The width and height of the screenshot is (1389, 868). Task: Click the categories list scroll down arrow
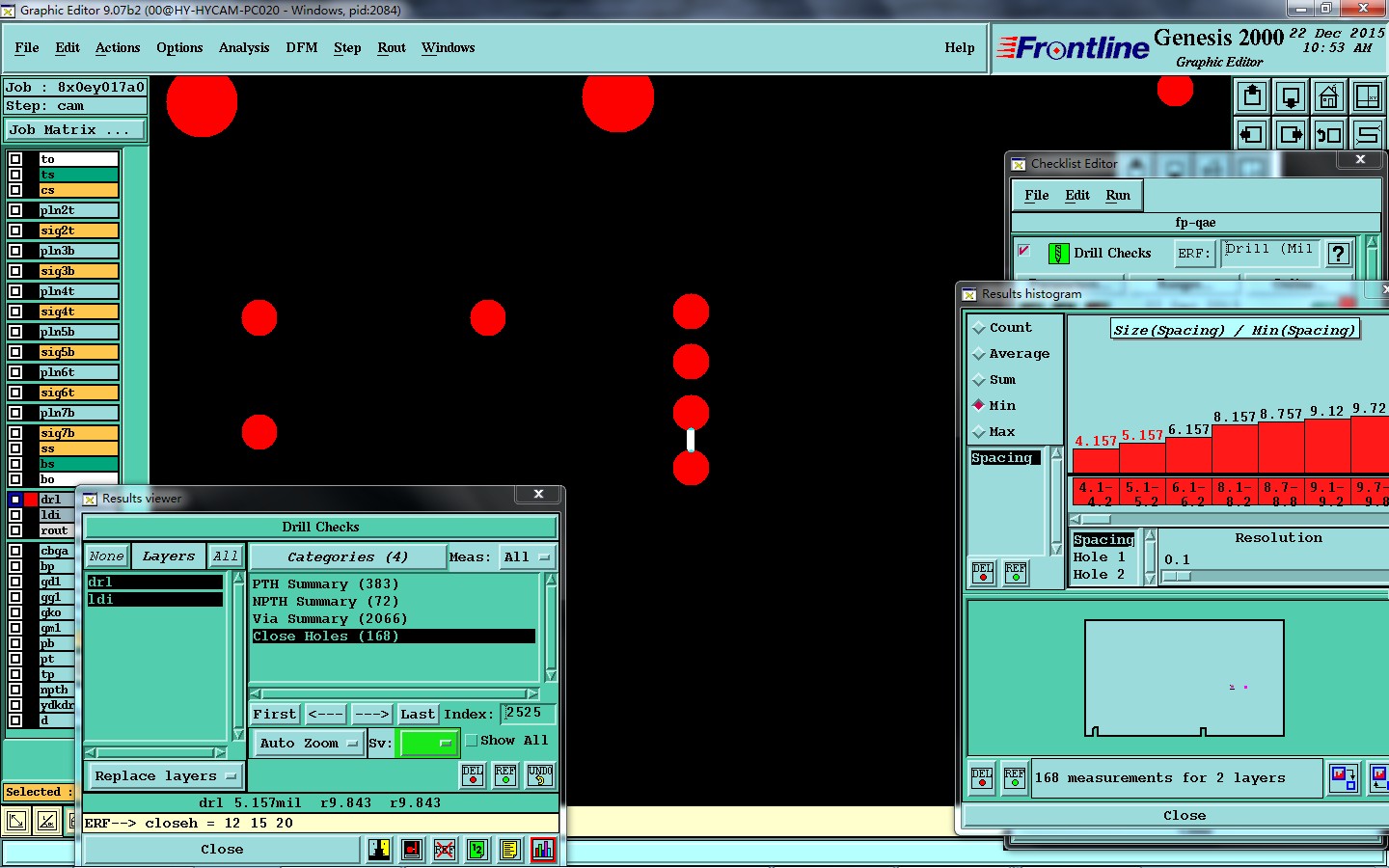click(551, 675)
